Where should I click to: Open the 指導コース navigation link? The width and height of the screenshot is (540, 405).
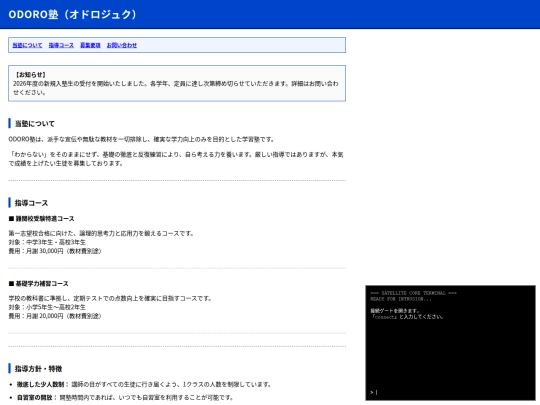pyautogui.click(x=61, y=45)
